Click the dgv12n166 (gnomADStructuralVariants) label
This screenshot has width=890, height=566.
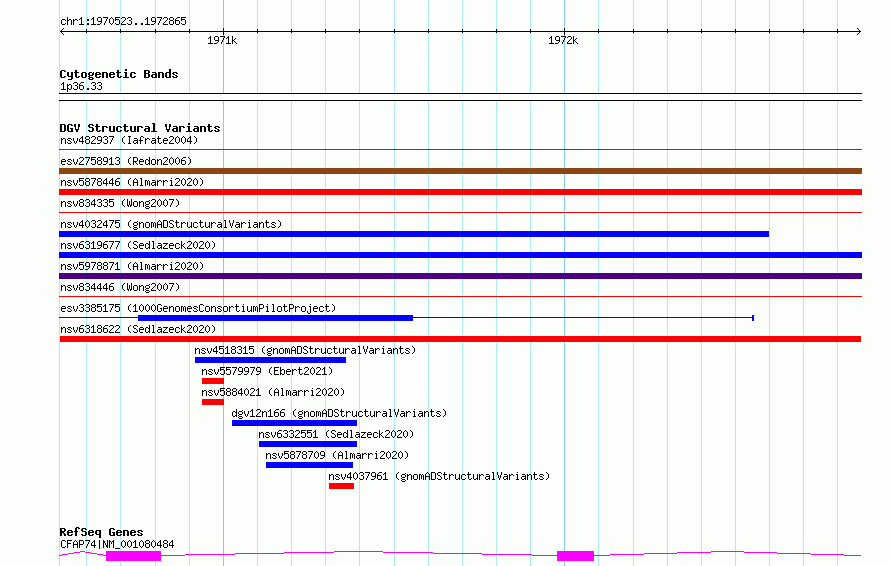click(339, 413)
